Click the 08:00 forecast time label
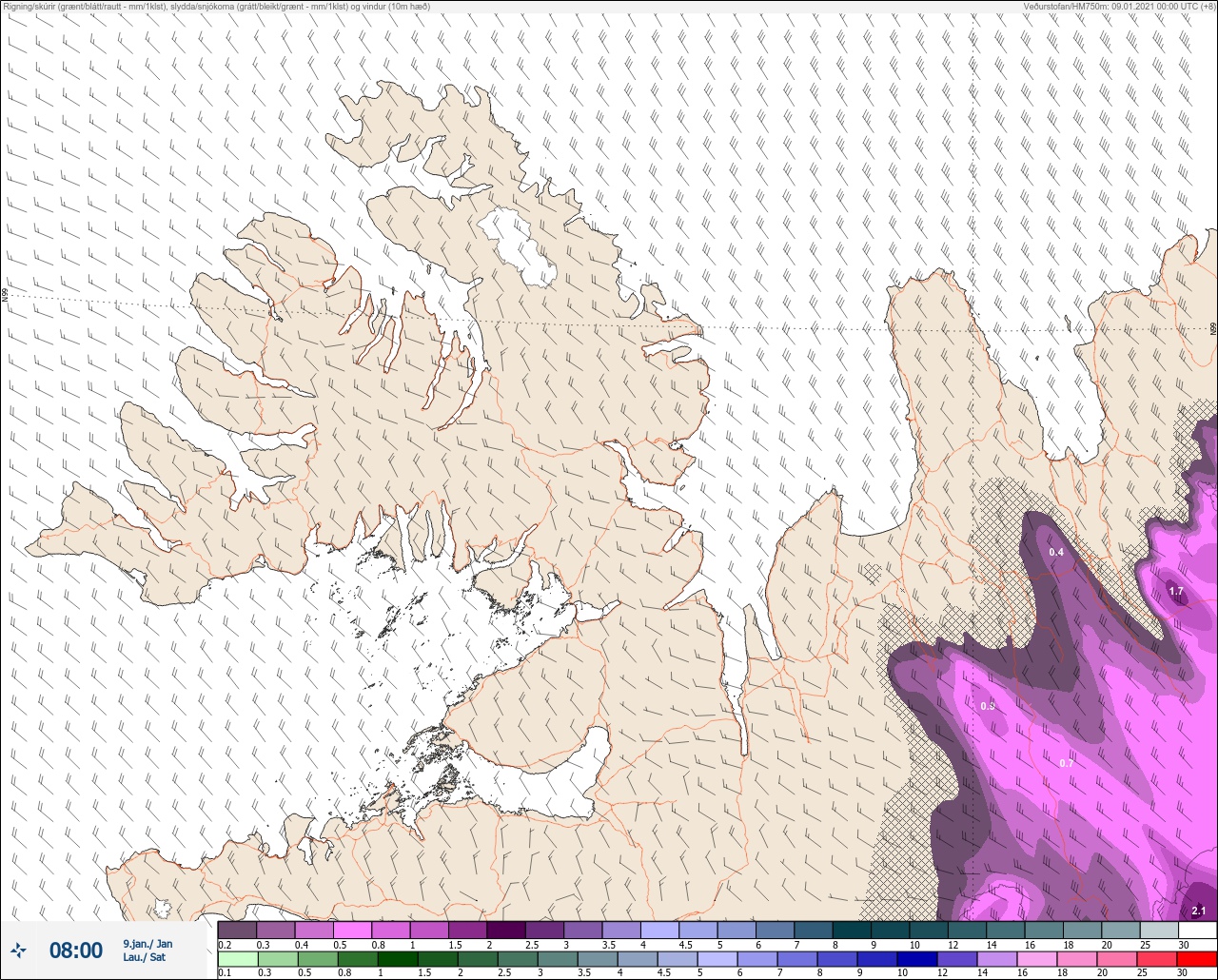Screen dimensions: 1218x980 (x=76, y=951)
